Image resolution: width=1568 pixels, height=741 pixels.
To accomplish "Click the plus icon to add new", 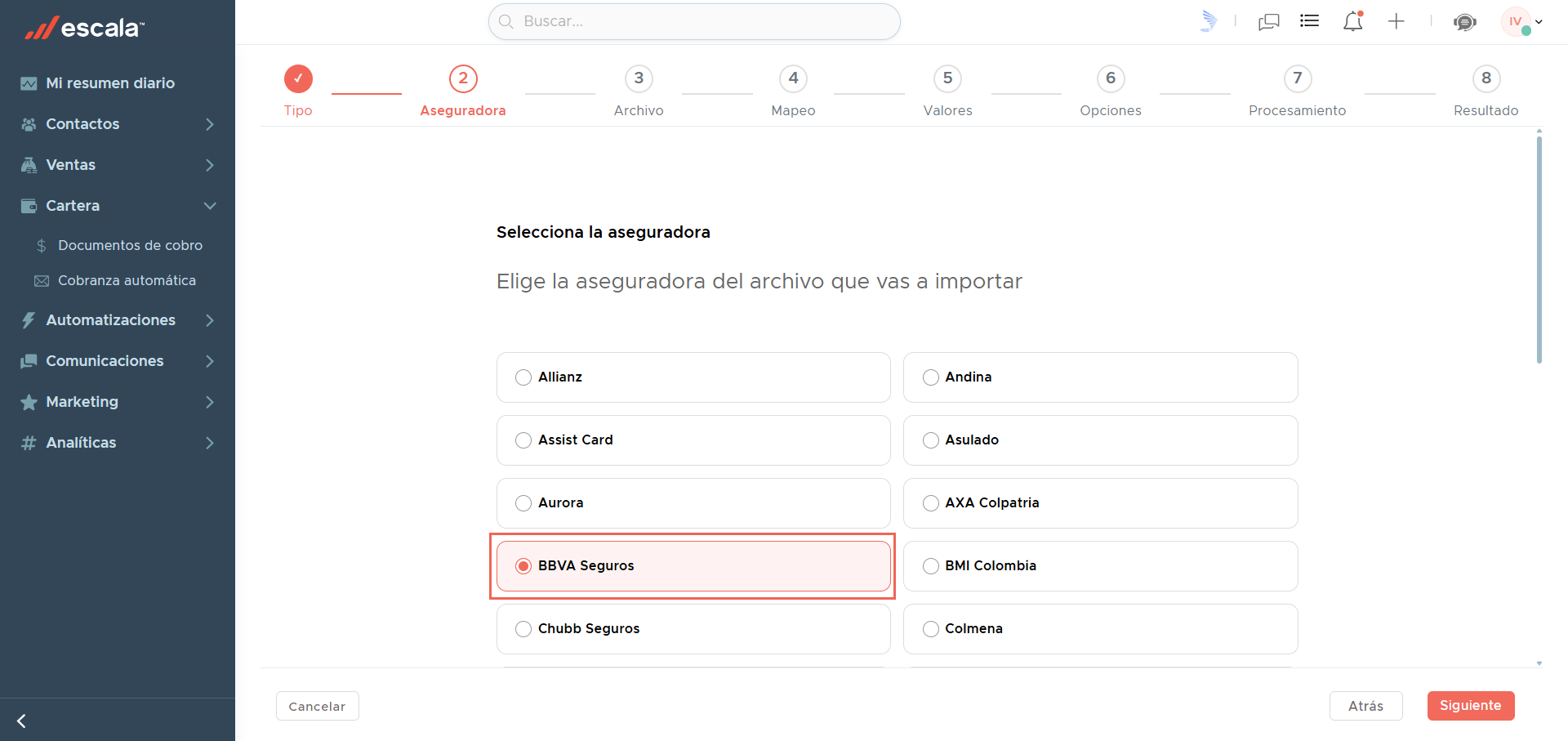I will coord(1396,21).
